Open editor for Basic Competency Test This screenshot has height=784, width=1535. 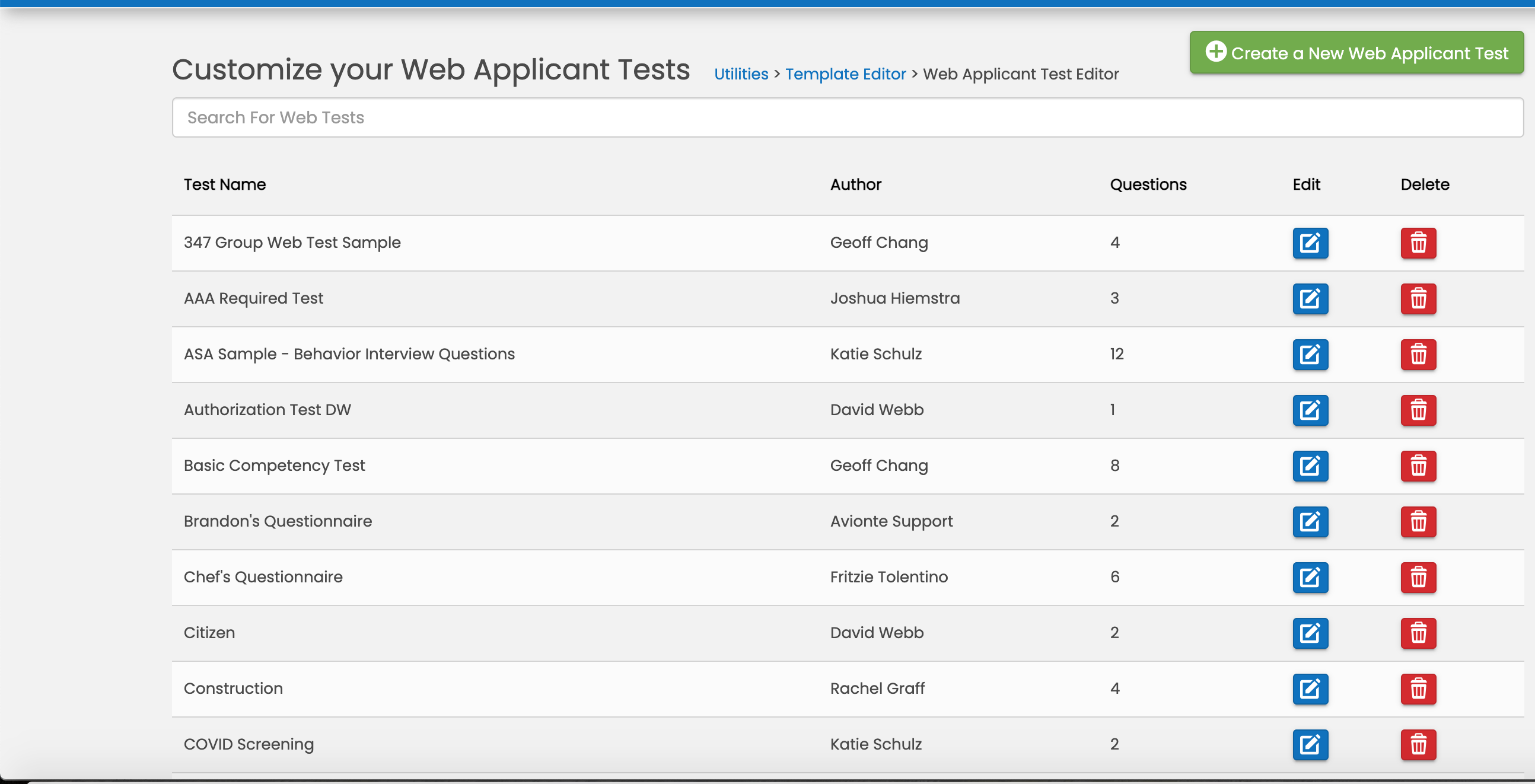[x=1310, y=466]
